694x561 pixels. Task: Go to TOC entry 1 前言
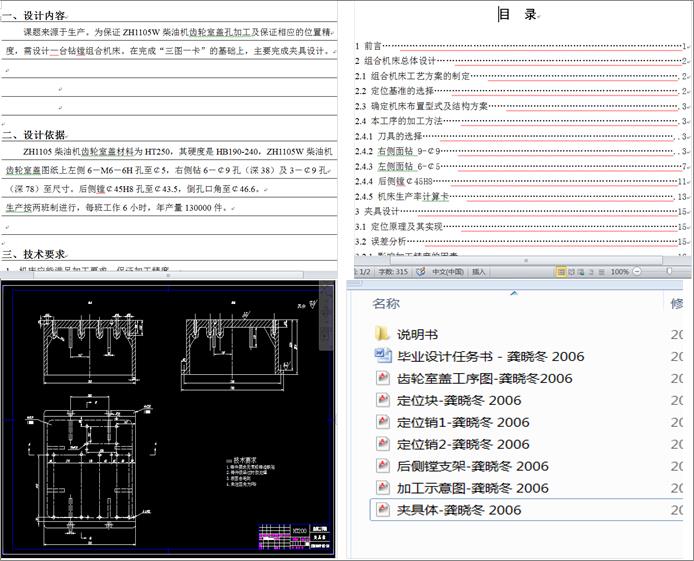point(520,46)
